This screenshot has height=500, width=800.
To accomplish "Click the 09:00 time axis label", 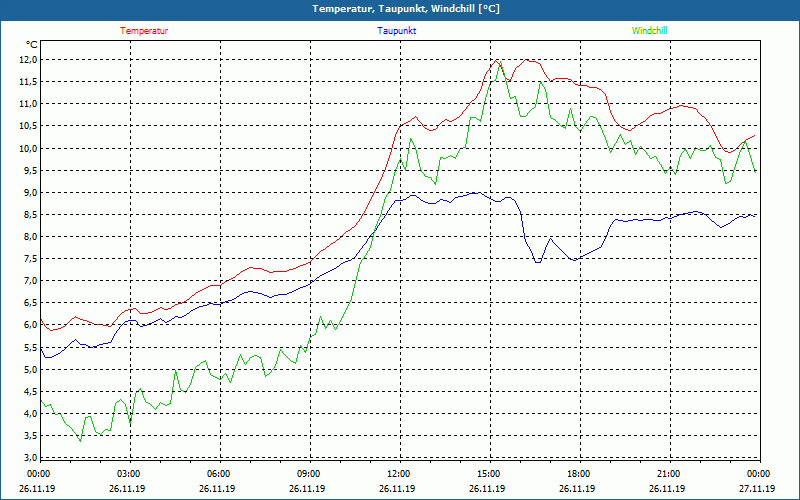I will [307, 474].
